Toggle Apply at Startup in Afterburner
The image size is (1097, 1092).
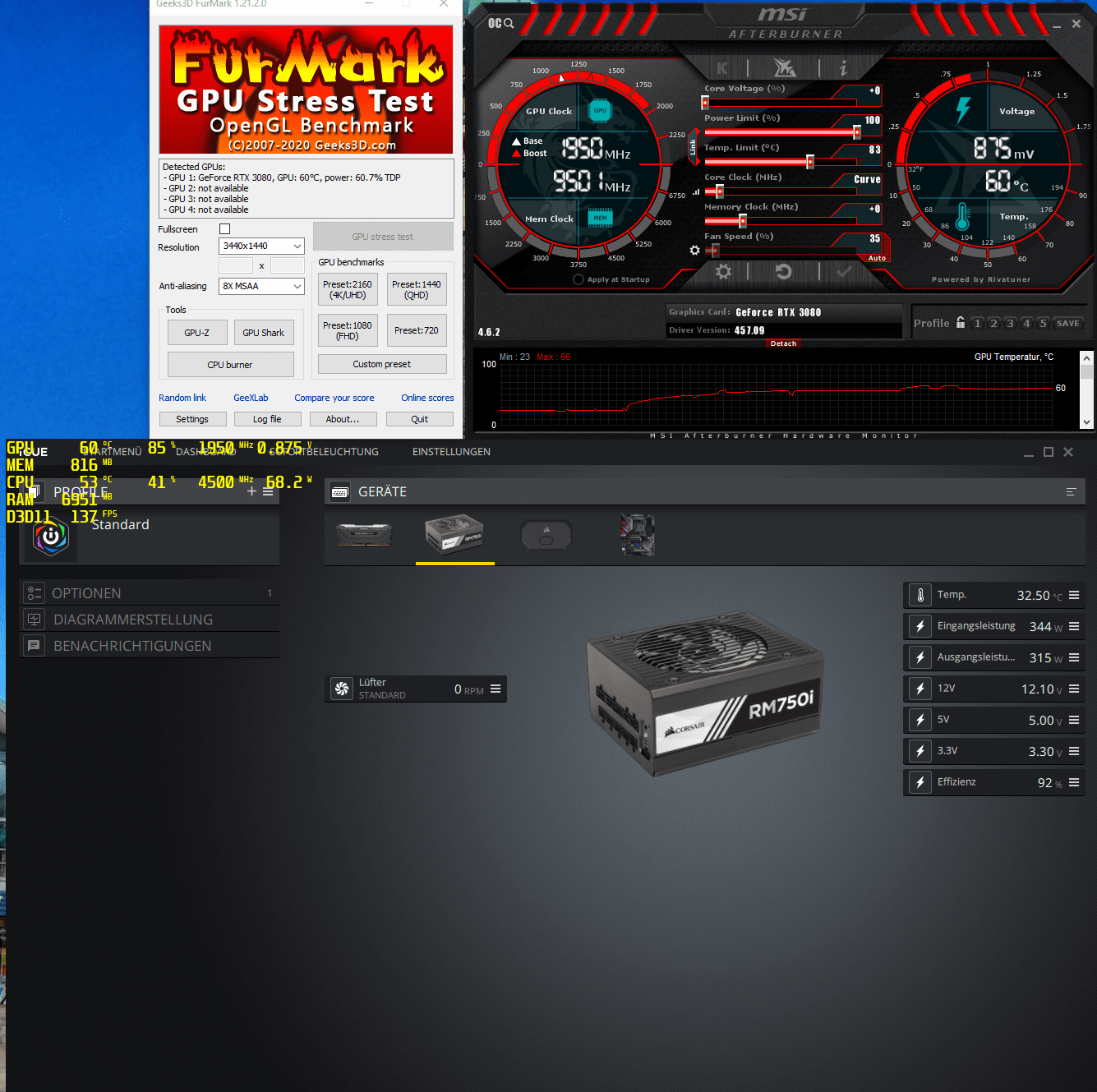(578, 279)
